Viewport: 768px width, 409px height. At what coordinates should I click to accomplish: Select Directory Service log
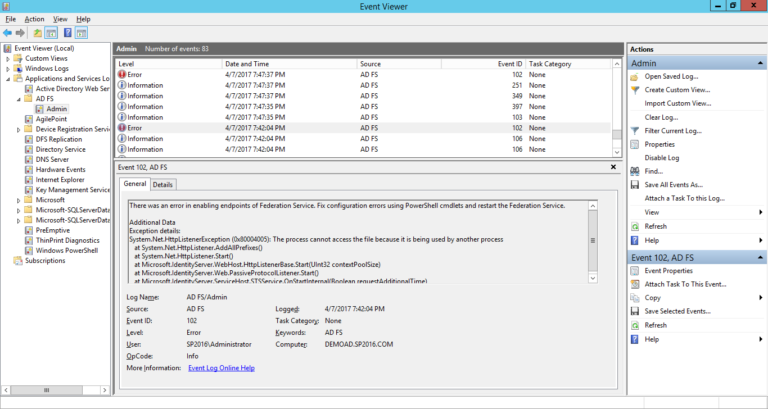click(60, 149)
